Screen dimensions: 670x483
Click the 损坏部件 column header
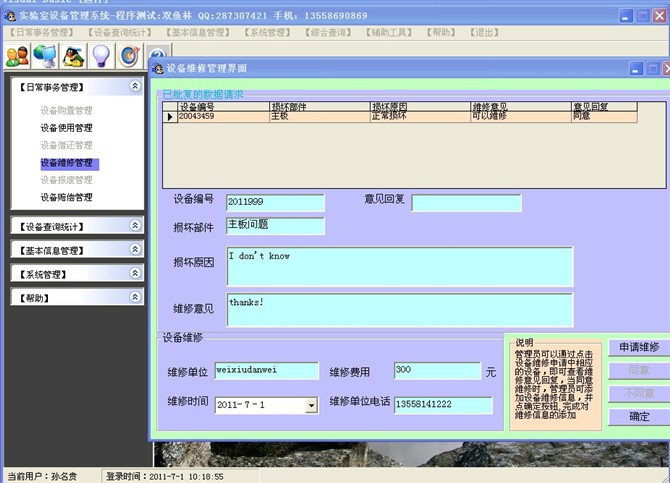[320, 107]
